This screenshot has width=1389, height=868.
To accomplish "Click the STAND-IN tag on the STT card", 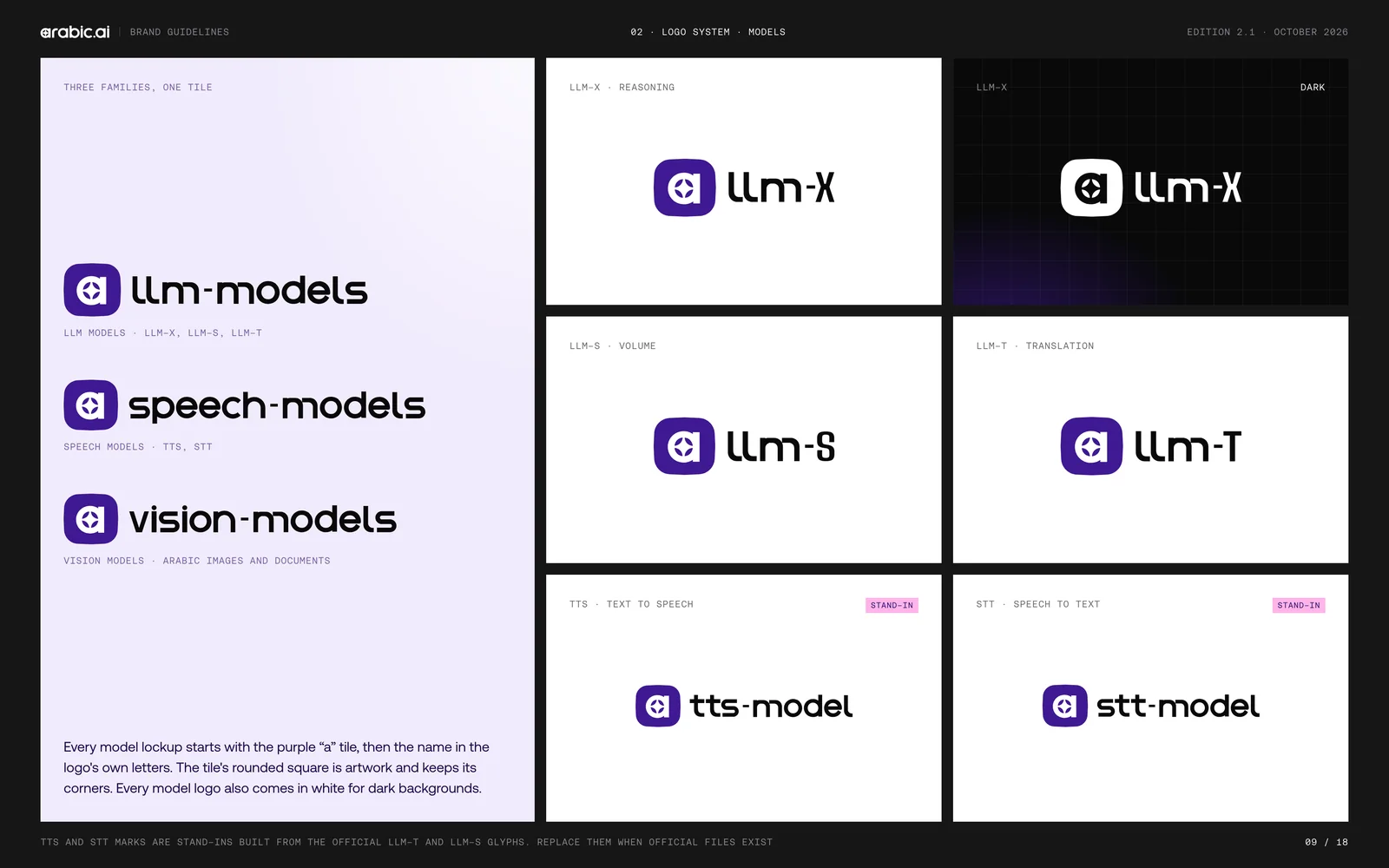I will (x=1299, y=605).
